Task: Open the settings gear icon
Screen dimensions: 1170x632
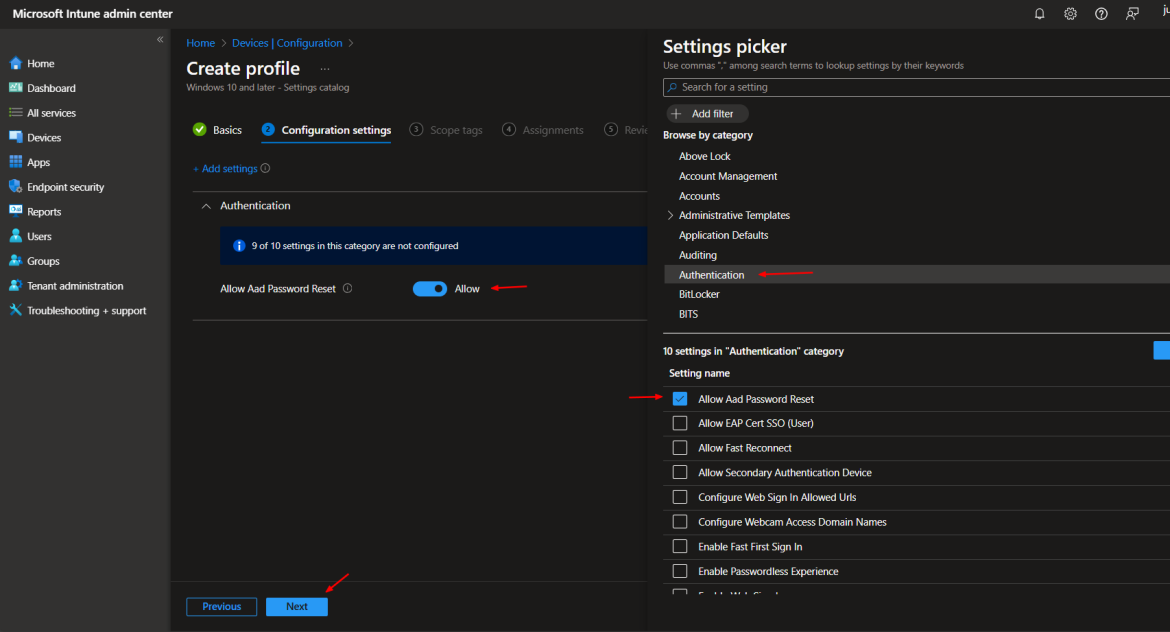Action: click(x=1070, y=14)
